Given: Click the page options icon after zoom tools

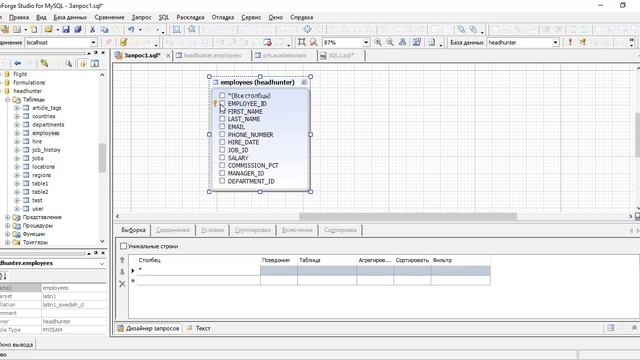Looking at the screenshot, I should 432,42.
